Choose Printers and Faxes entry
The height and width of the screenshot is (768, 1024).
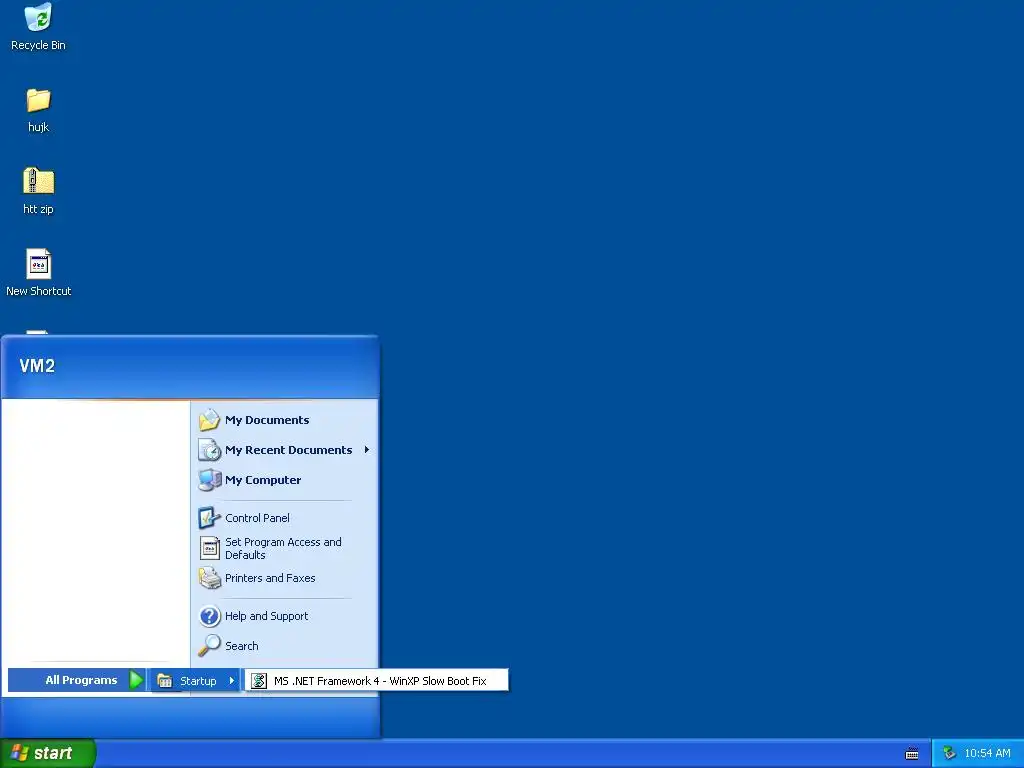coord(285,578)
